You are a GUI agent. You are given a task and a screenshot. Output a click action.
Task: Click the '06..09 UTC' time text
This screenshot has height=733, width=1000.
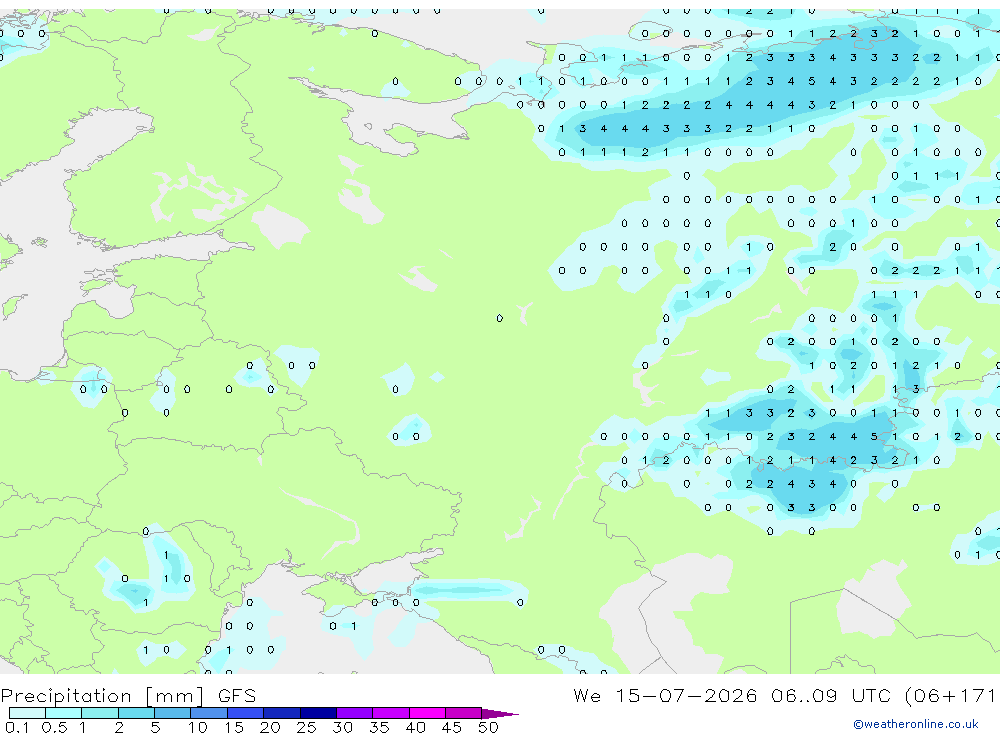tap(830, 695)
